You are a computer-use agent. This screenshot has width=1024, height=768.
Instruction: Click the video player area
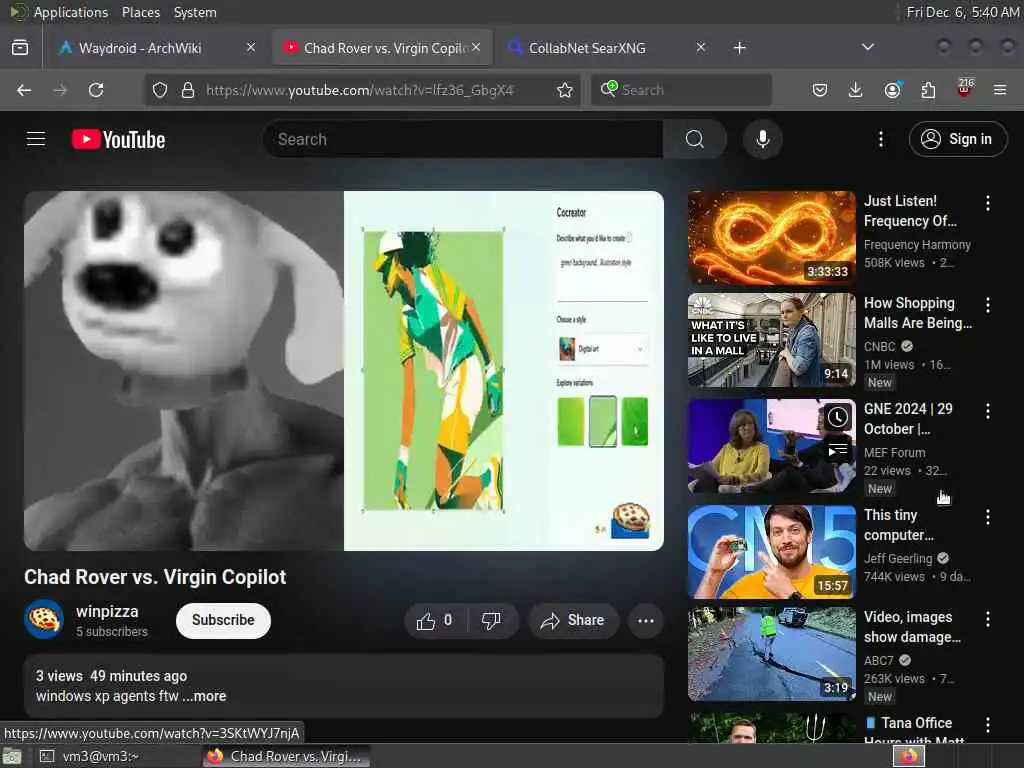tap(344, 370)
